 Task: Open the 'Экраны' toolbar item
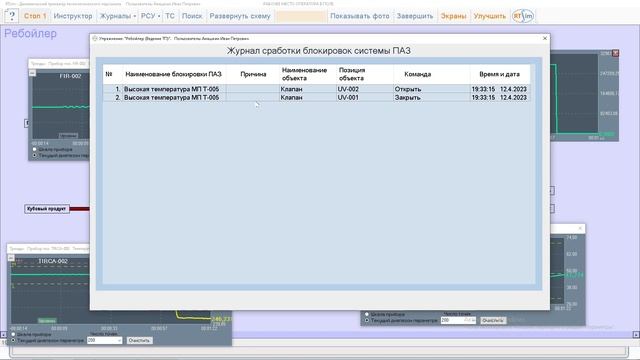(x=453, y=16)
